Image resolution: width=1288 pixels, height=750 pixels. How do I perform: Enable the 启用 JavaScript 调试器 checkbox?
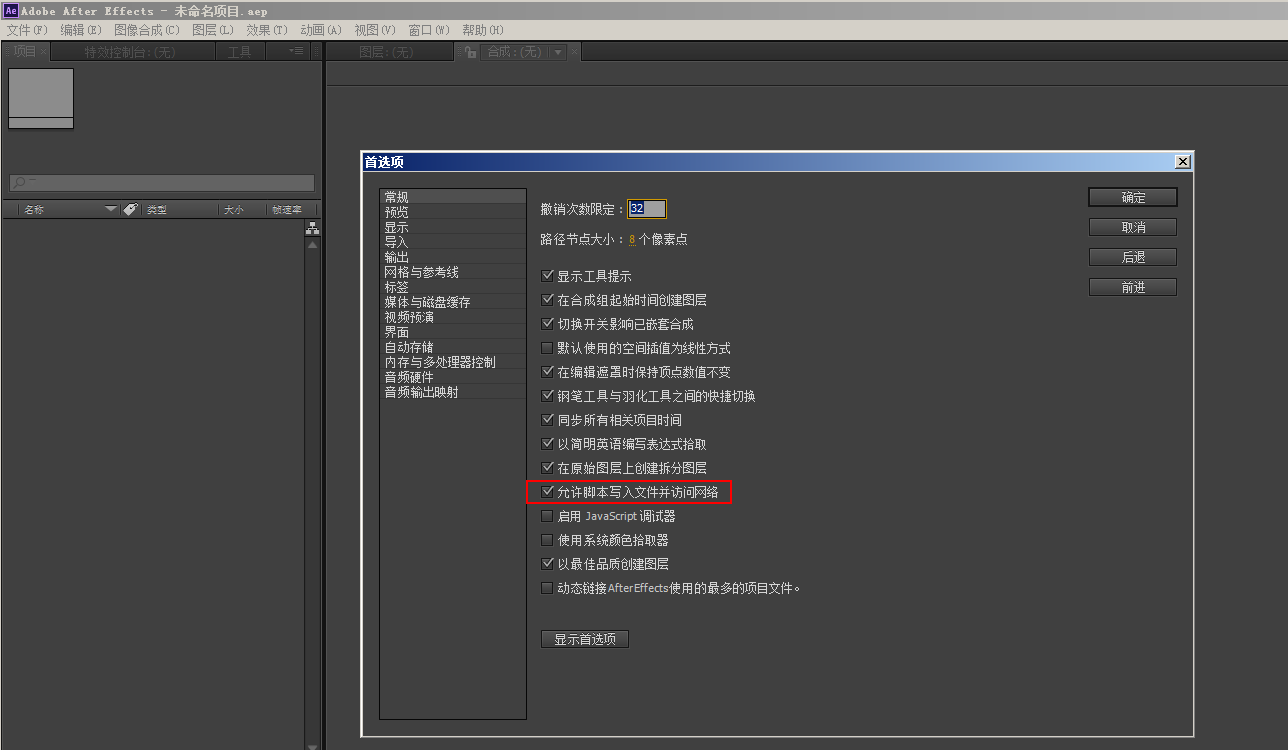(547, 516)
